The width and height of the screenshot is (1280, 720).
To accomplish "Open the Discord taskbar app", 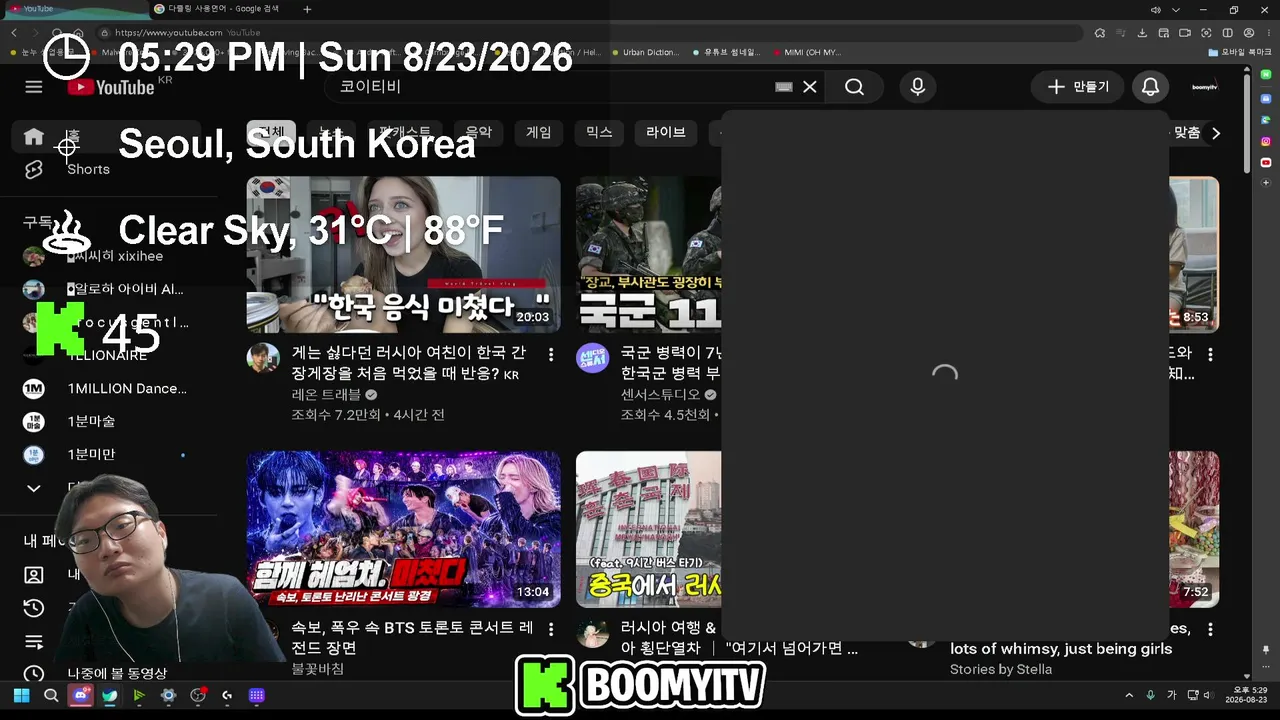I will (80, 696).
